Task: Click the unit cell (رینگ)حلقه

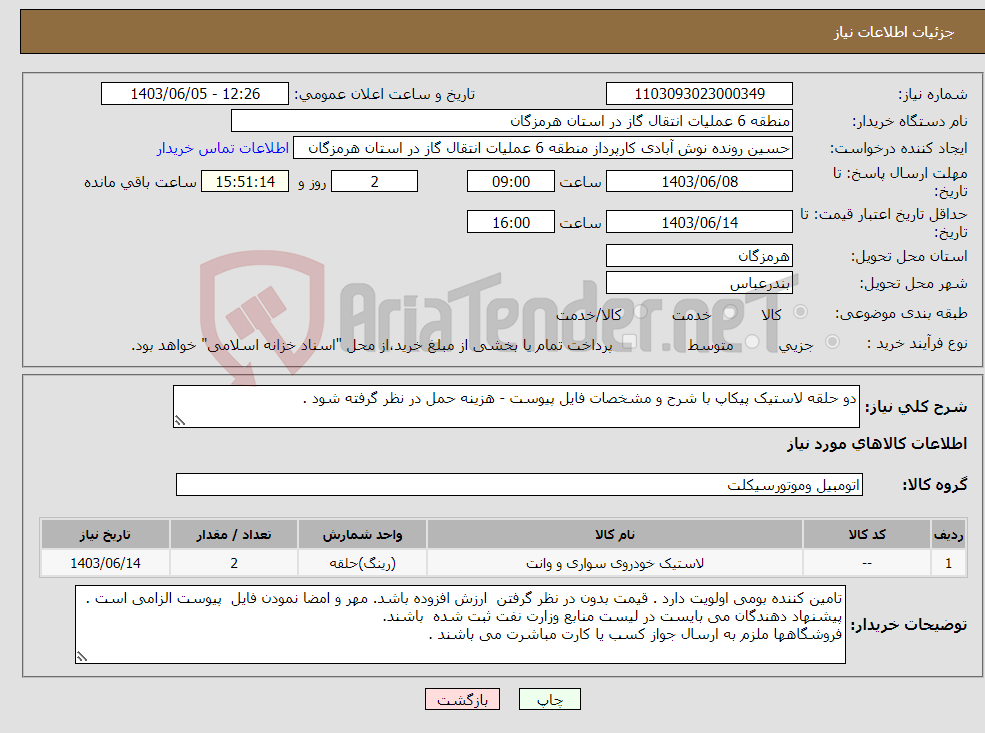Action: point(362,563)
